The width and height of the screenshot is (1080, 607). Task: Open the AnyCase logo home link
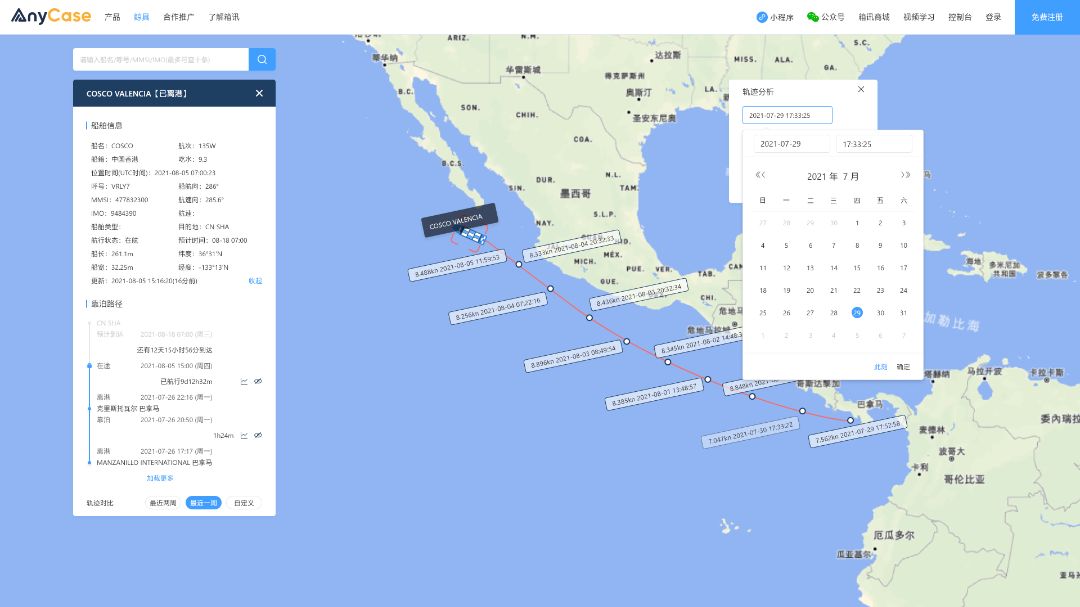(51, 16)
